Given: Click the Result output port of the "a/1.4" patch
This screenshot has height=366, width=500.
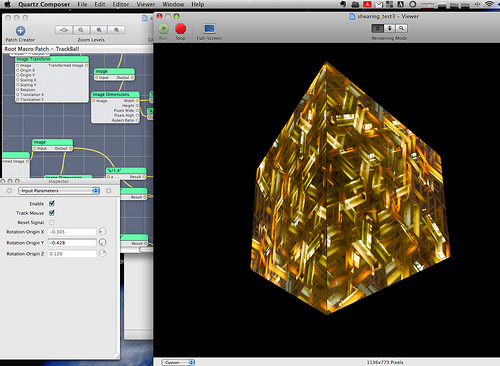Looking at the screenshot, I should pyautogui.click(x=144, y=177).
